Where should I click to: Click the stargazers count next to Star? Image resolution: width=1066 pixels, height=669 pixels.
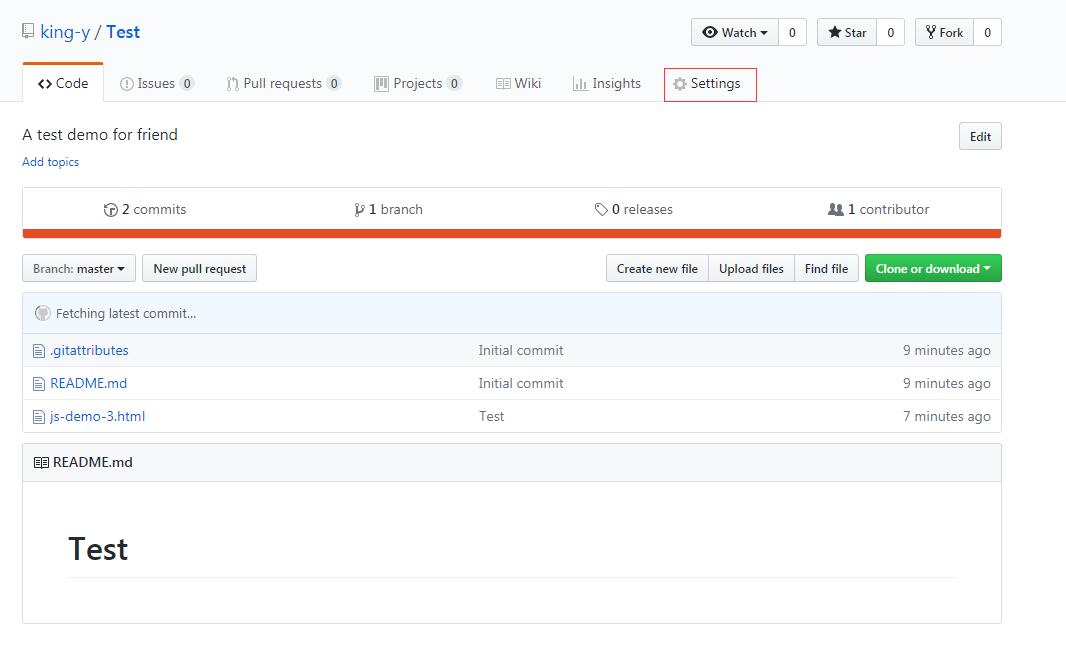(x=891, y=33)
